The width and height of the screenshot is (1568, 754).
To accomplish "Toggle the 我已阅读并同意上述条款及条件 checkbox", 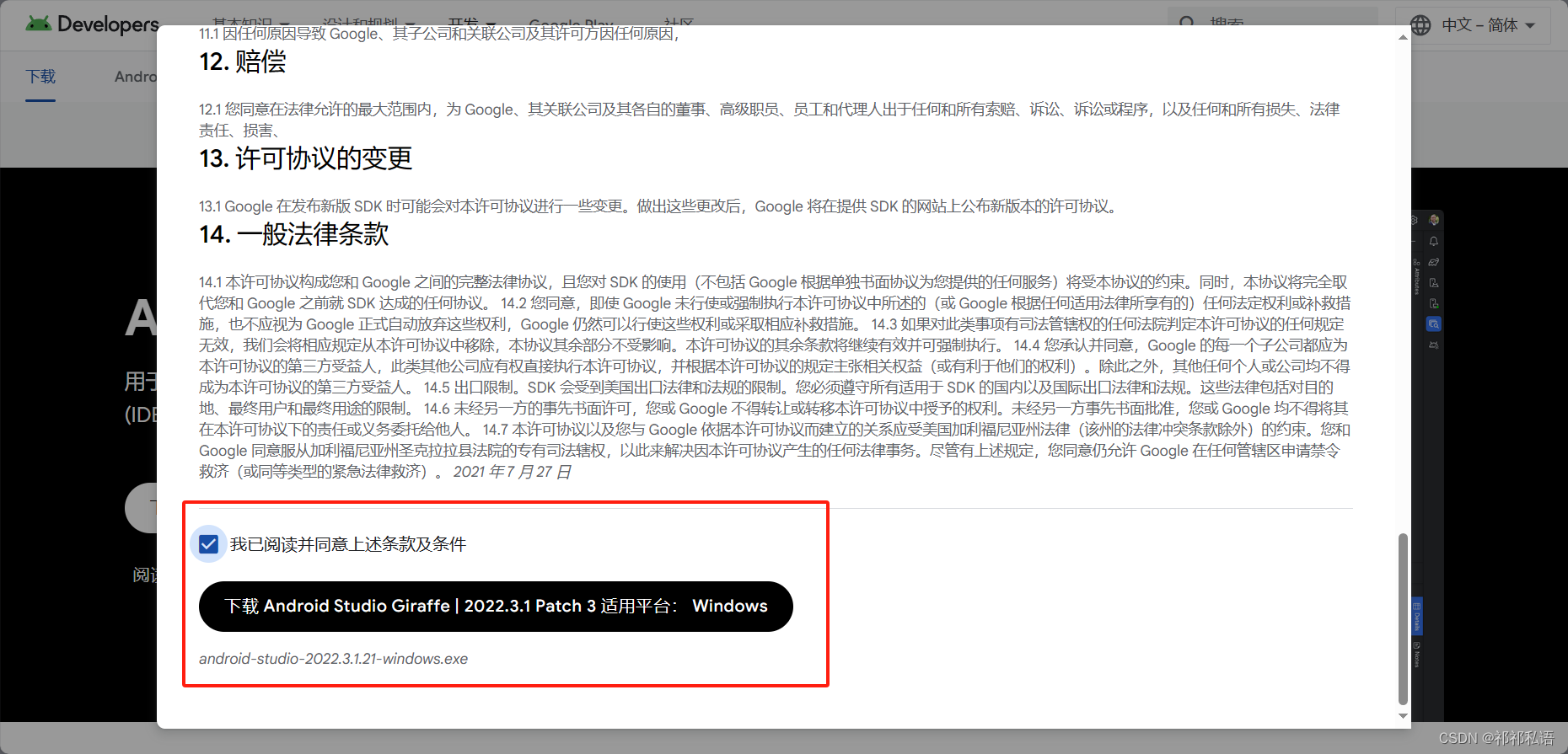I will pyautogui.click(x=208, y=544).
